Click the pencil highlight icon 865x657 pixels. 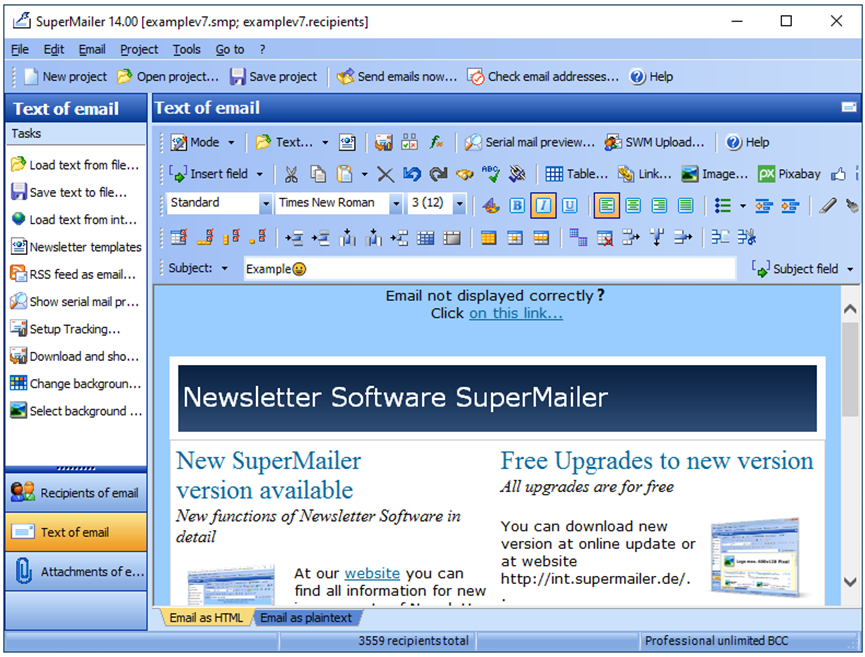tap(827, 206)
